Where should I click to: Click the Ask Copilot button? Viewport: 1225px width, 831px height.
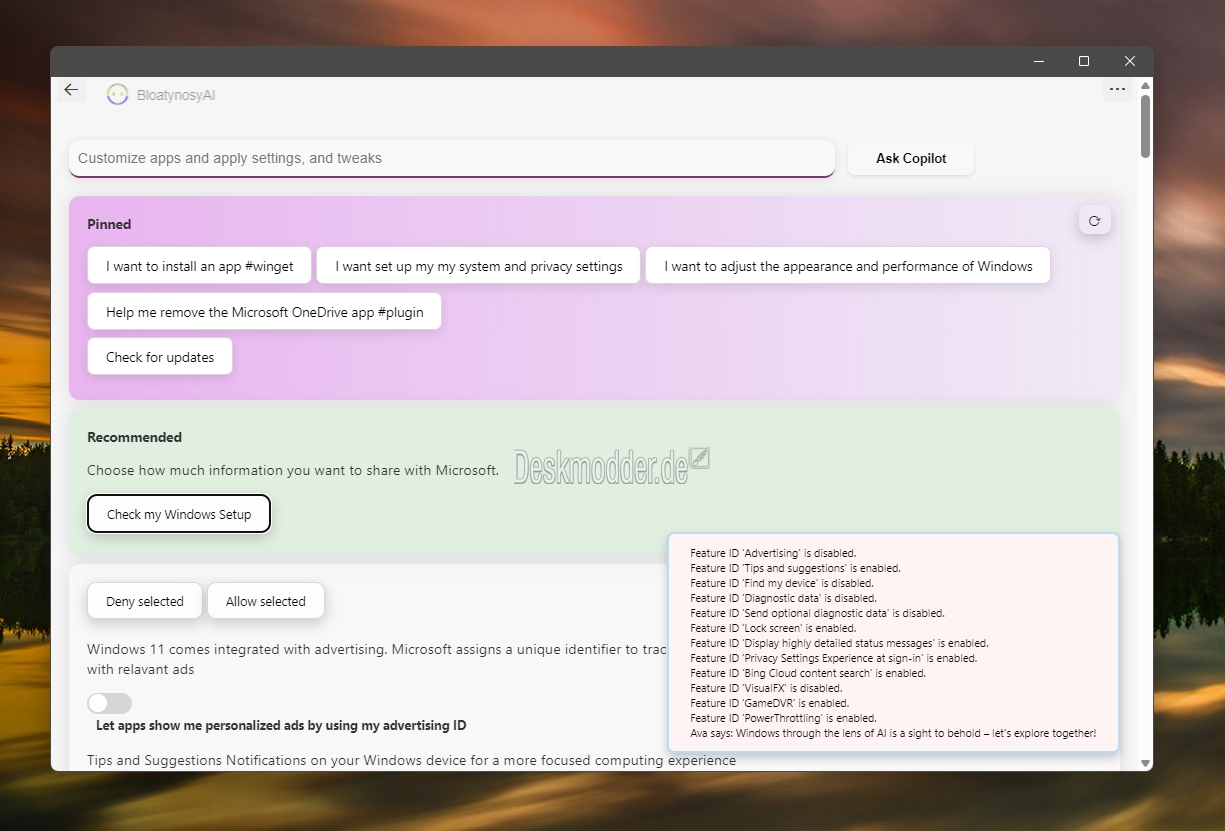coord(911,158)
